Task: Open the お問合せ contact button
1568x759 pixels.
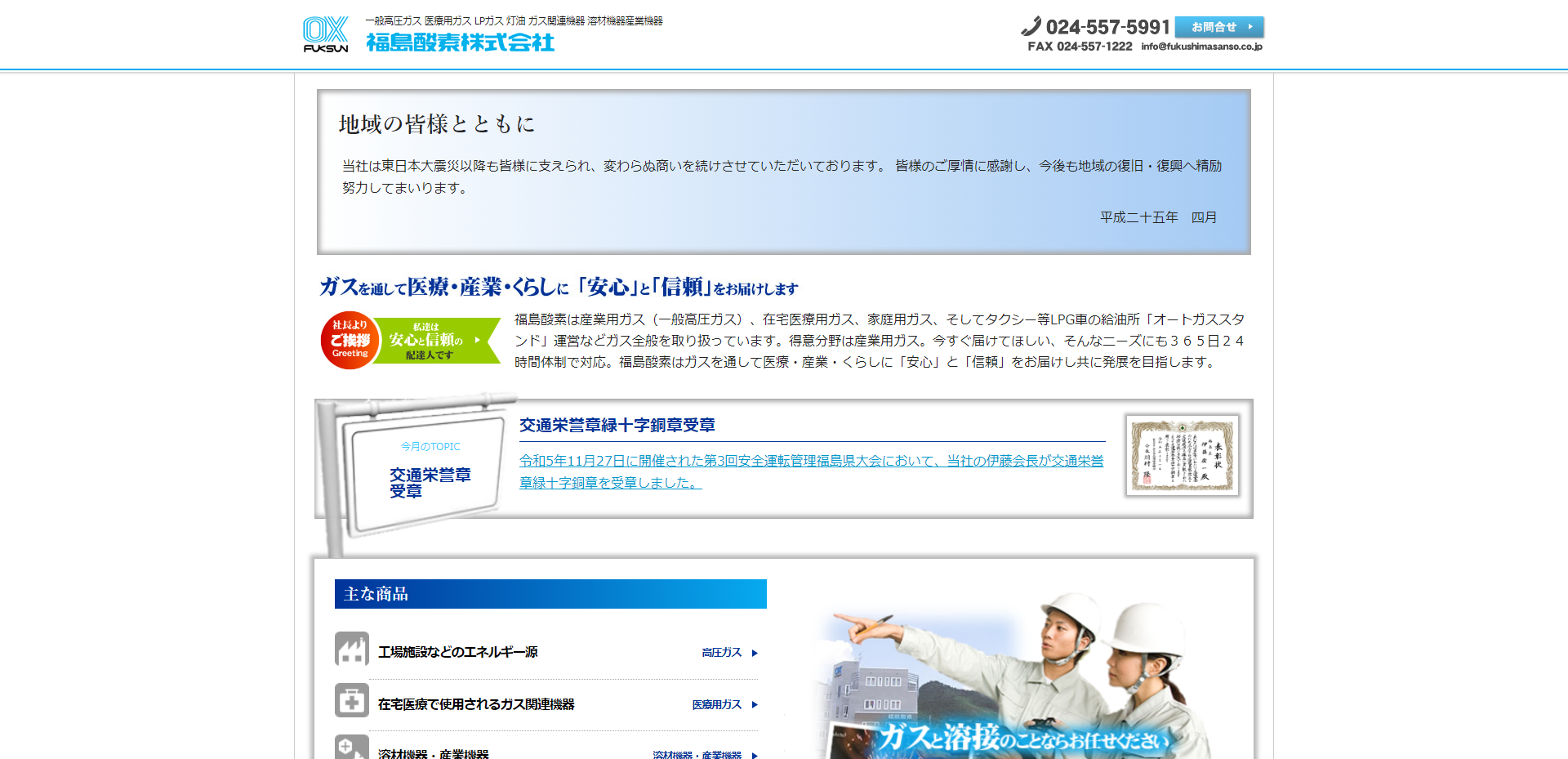Action: 1219,27
